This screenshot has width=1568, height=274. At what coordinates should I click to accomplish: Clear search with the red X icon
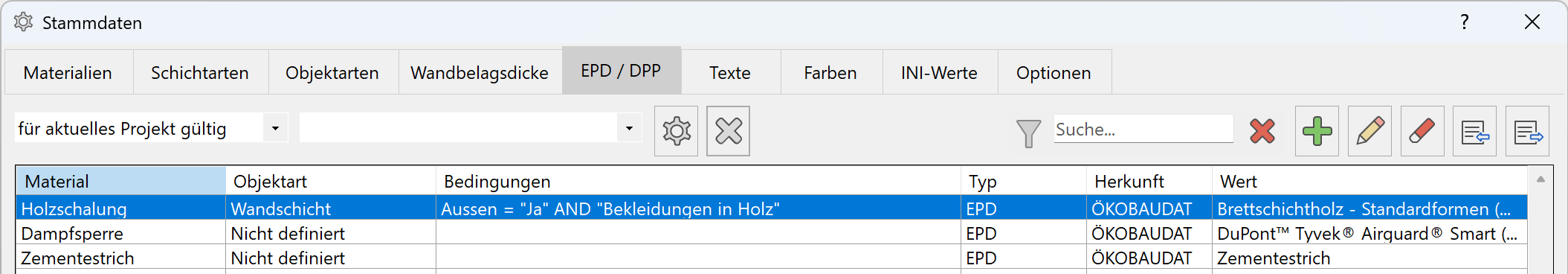1262,131
